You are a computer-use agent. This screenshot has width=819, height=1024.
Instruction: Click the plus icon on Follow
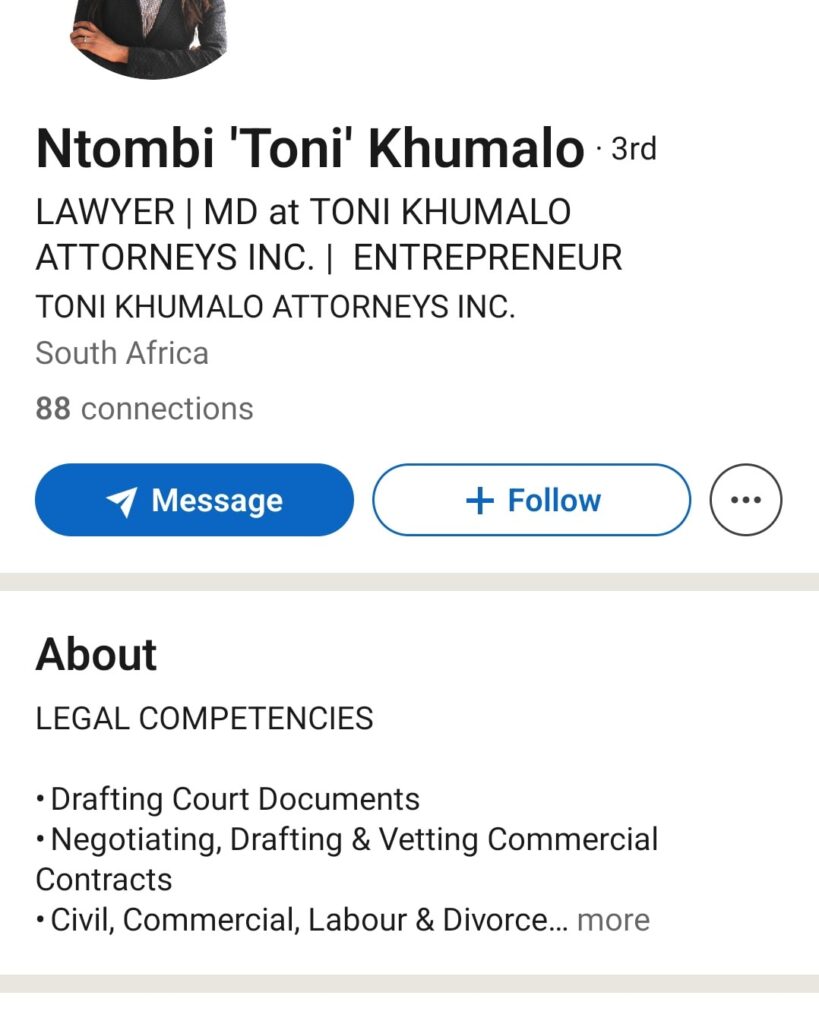coord(480,501)
